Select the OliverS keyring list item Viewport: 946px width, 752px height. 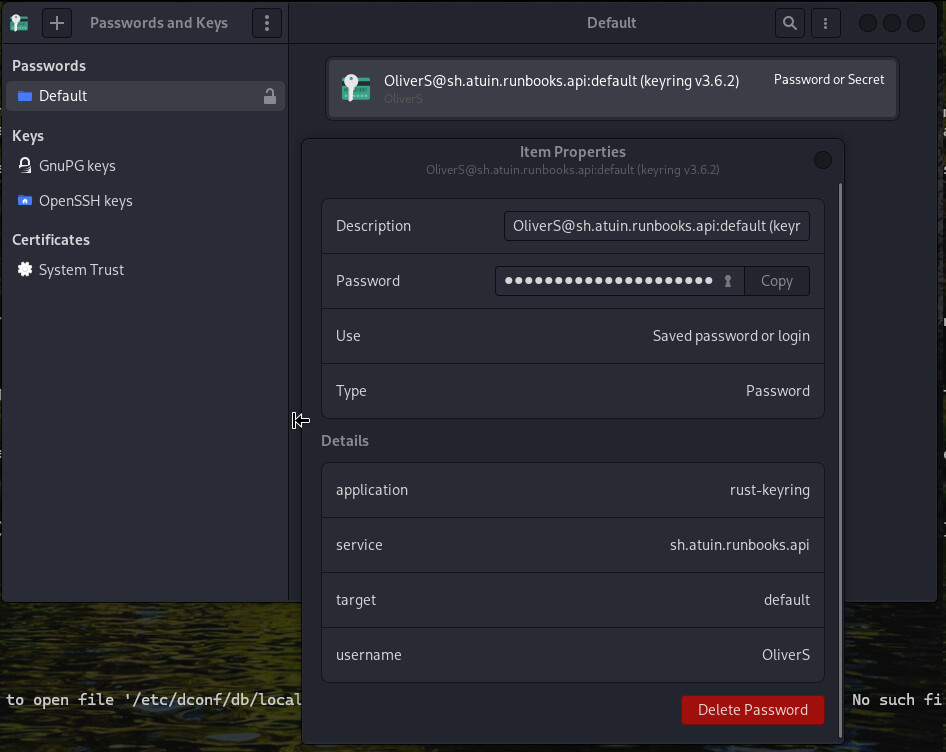click(612, 88)
